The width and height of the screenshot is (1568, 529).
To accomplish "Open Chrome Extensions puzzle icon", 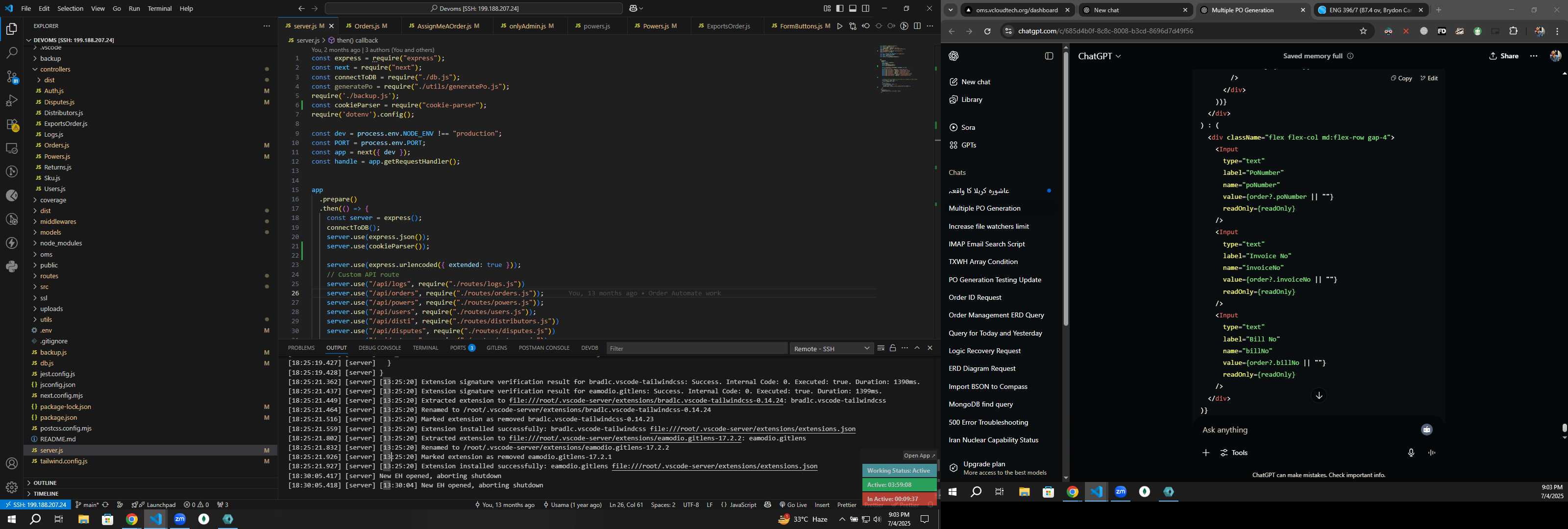I will 1514,31.
